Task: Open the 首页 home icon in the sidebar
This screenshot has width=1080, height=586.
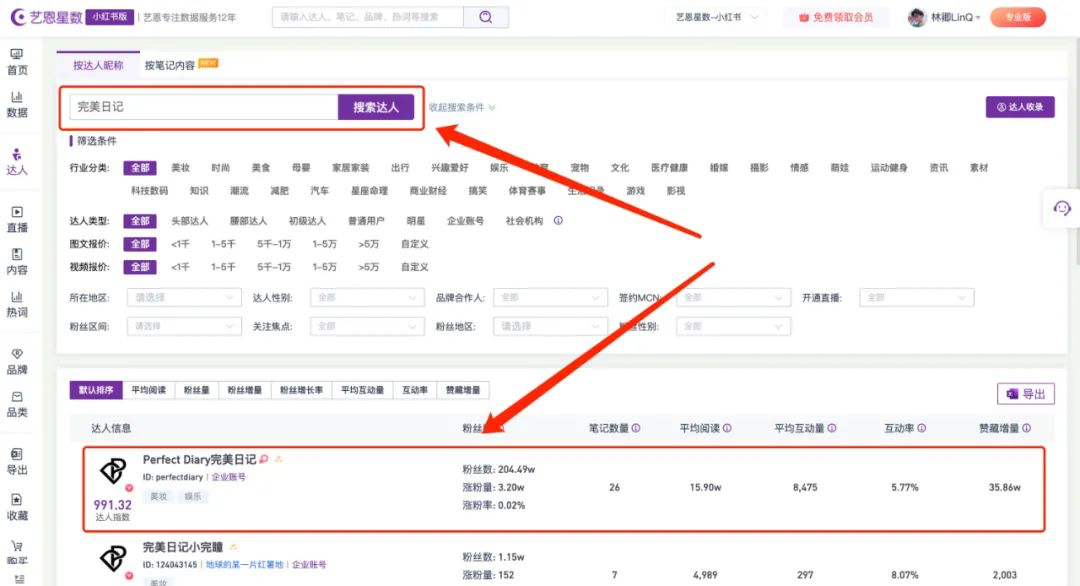Action: [x=20, y=63]
